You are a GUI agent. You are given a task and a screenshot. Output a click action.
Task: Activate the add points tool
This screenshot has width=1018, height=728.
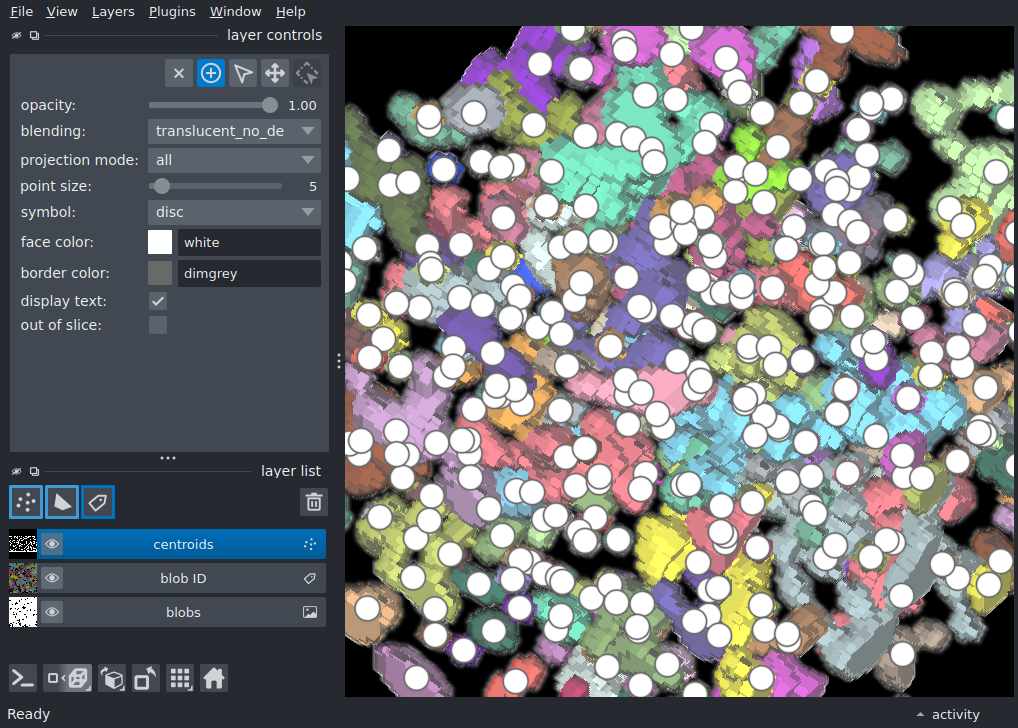pos(210,73)
